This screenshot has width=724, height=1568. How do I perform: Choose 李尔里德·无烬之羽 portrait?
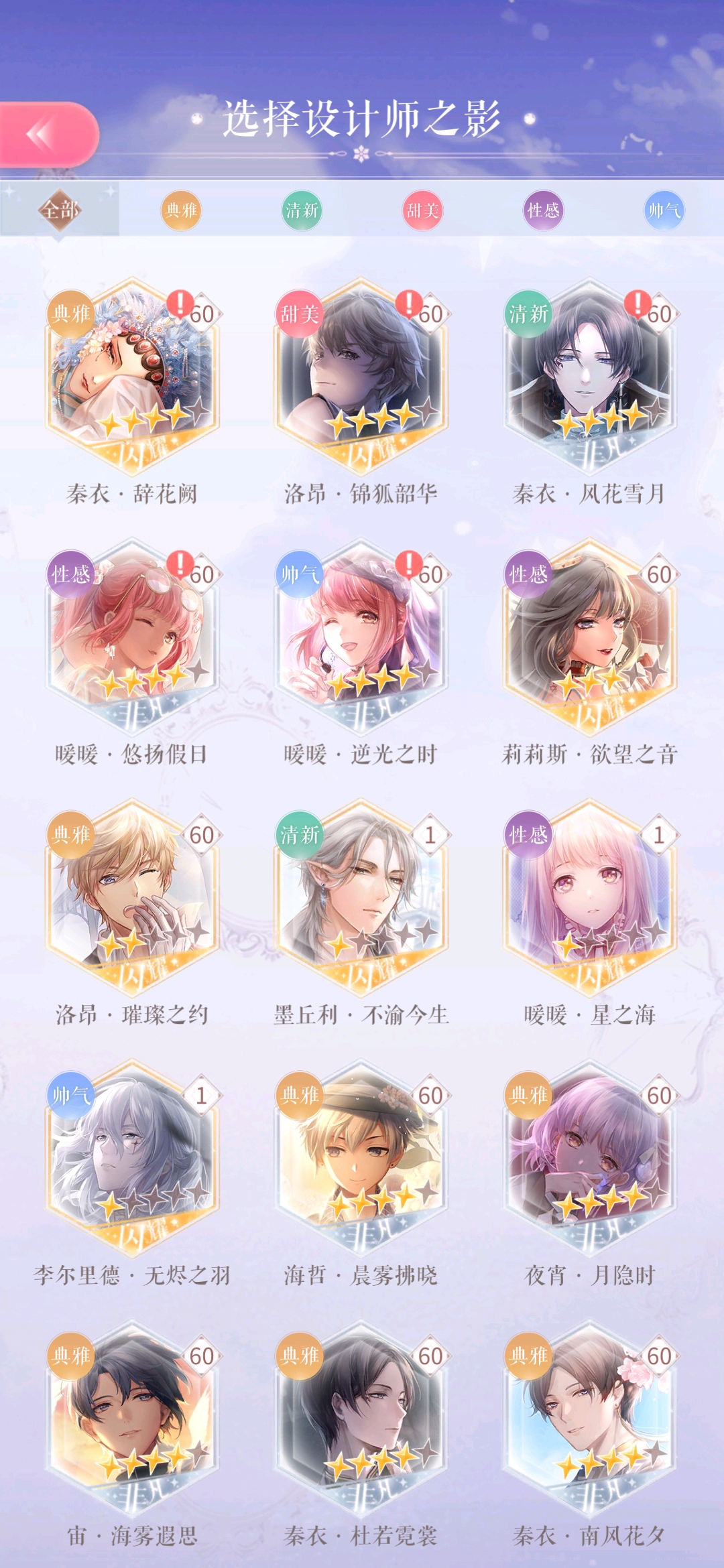click(132, 1157)
